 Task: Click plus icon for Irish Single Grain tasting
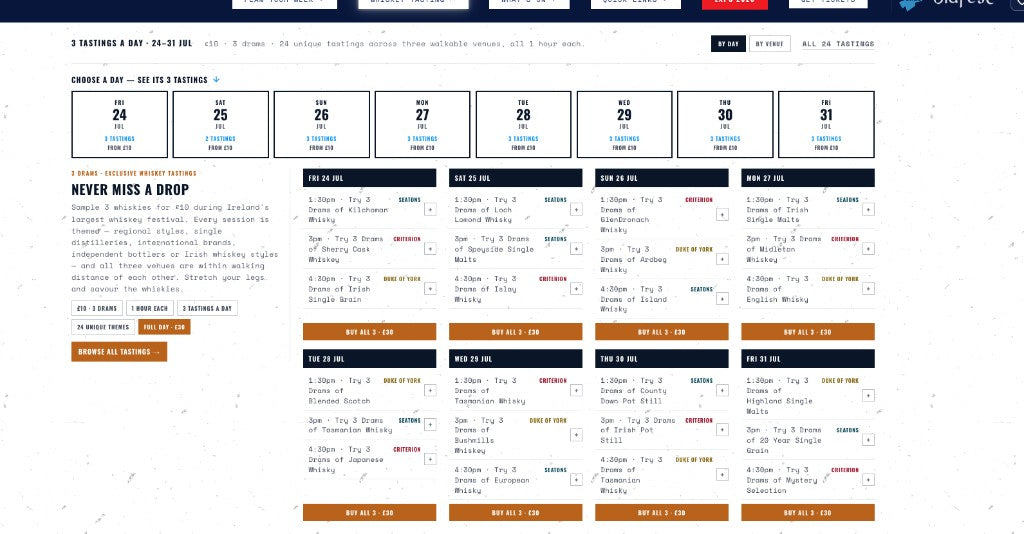[x=430, y=289]
